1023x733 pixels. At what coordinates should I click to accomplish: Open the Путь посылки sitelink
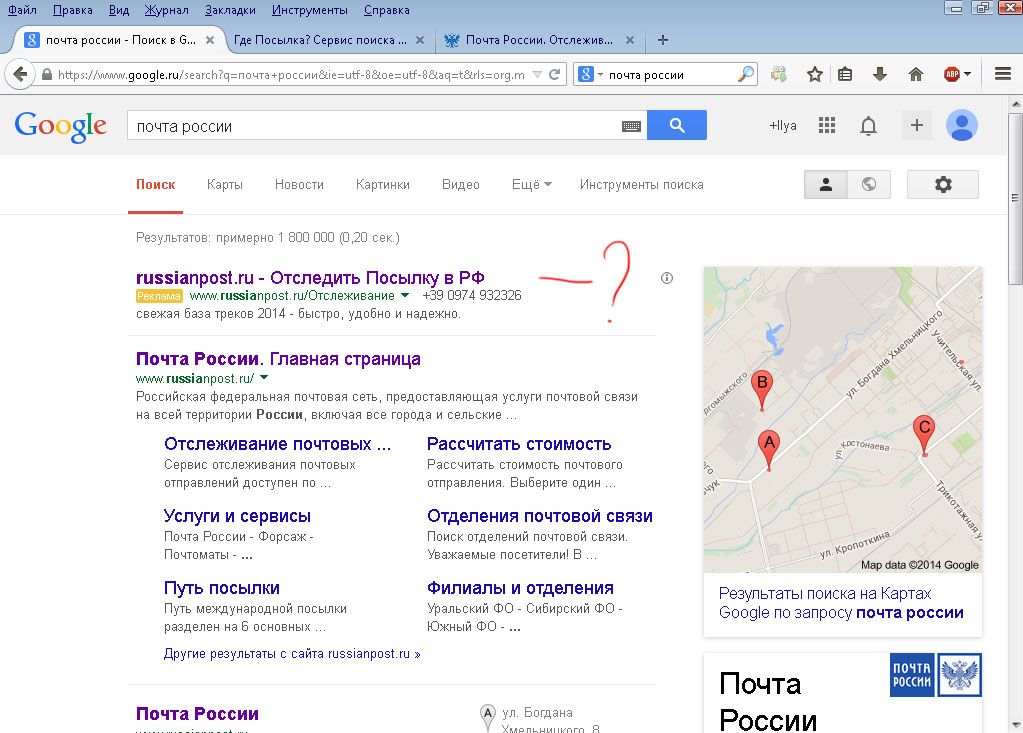pos(221,588)
